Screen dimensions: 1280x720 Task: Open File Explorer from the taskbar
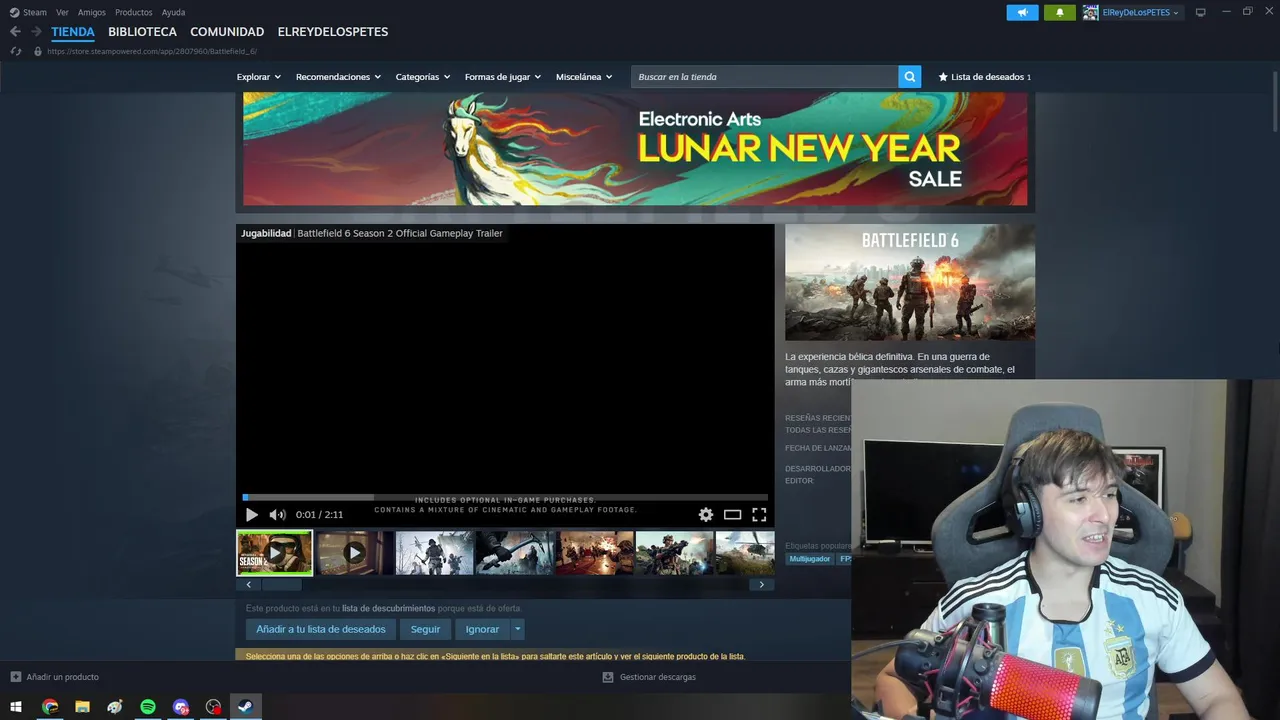(83, 707)
